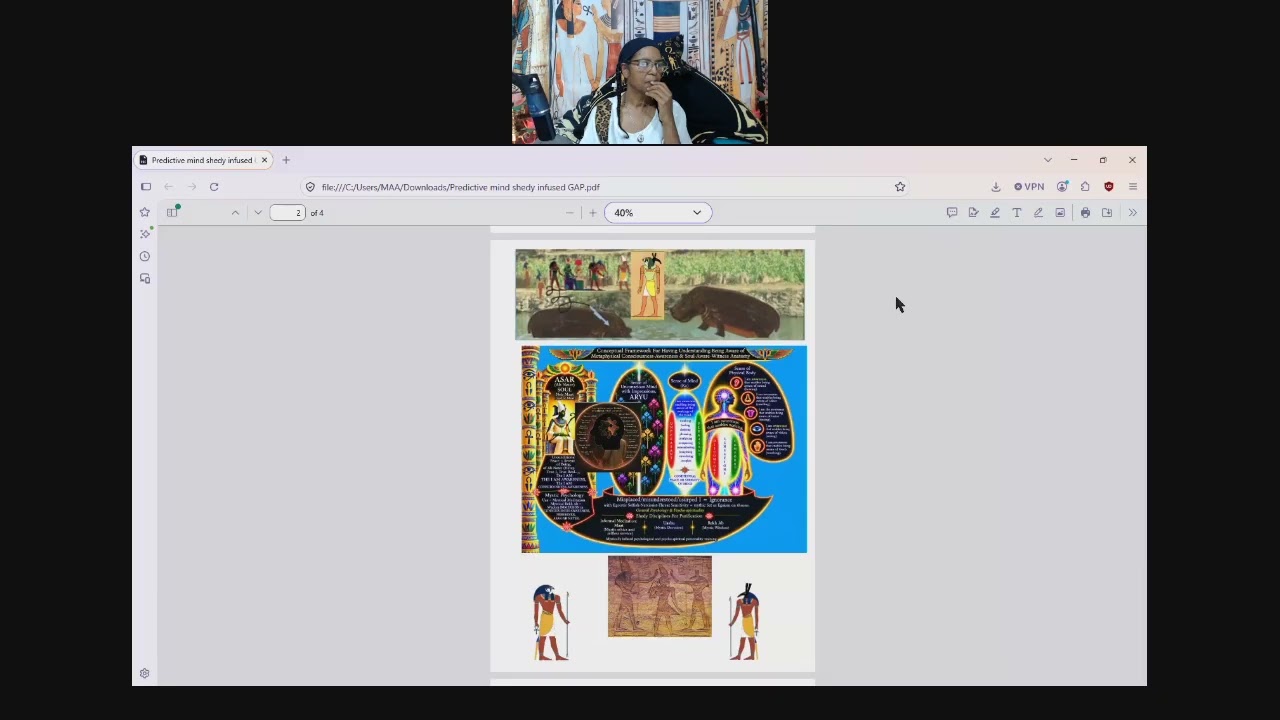Open the browser downloads panel
1280x720 pixels.
[996, 187]
